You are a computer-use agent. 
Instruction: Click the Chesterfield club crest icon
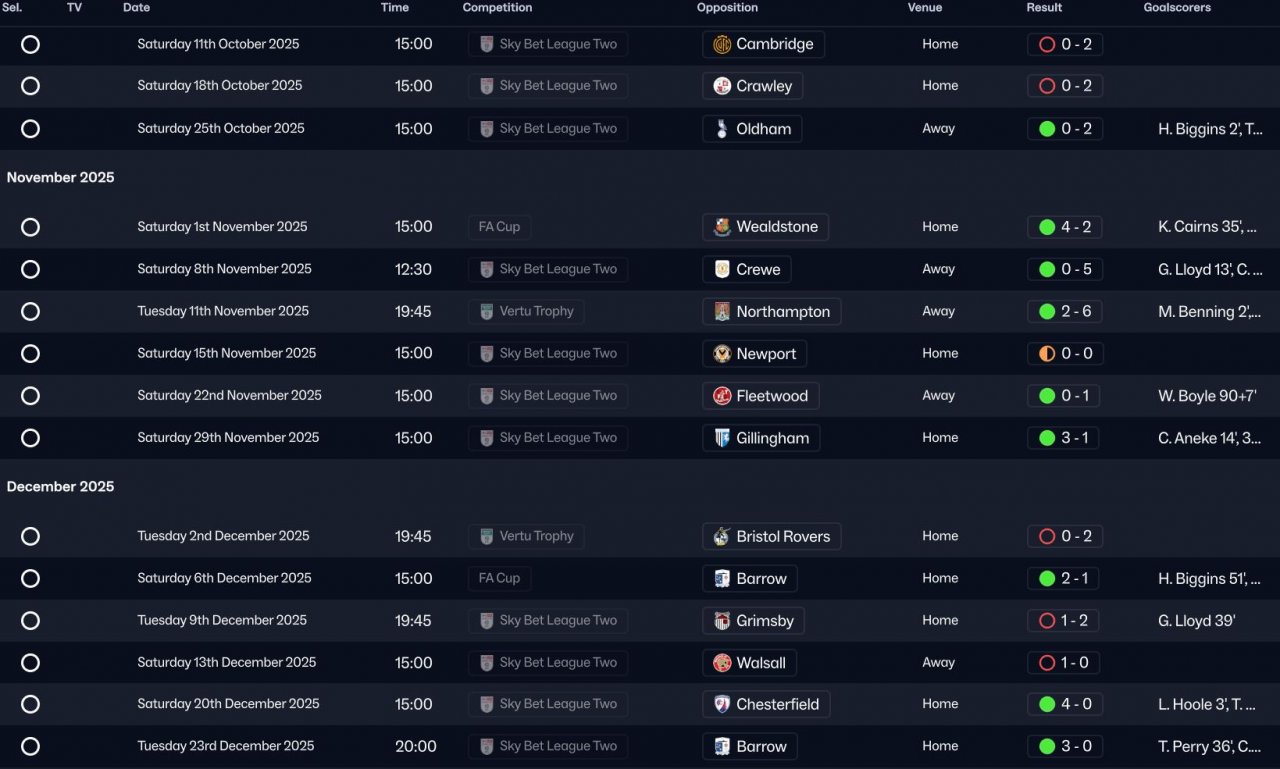pyautogui.click(x=722, y=704)
